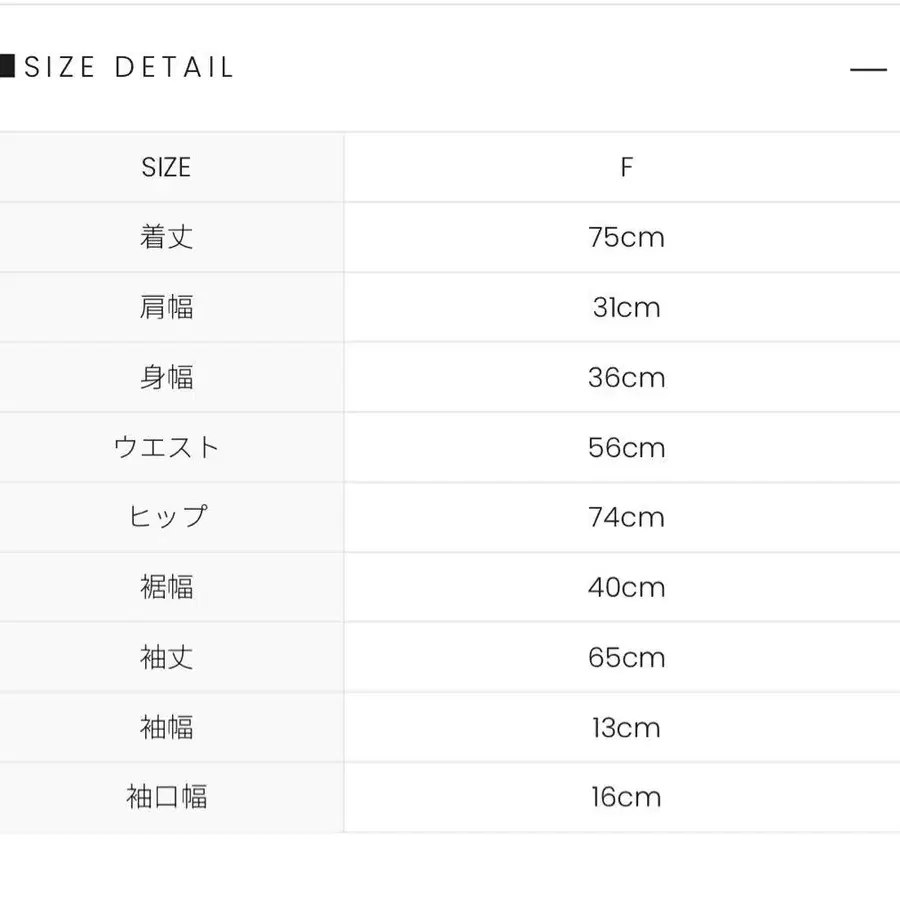The width and height of the screenshot is (900, 900).
Task: Click the 75cm value cell
Action: (626, 237)
